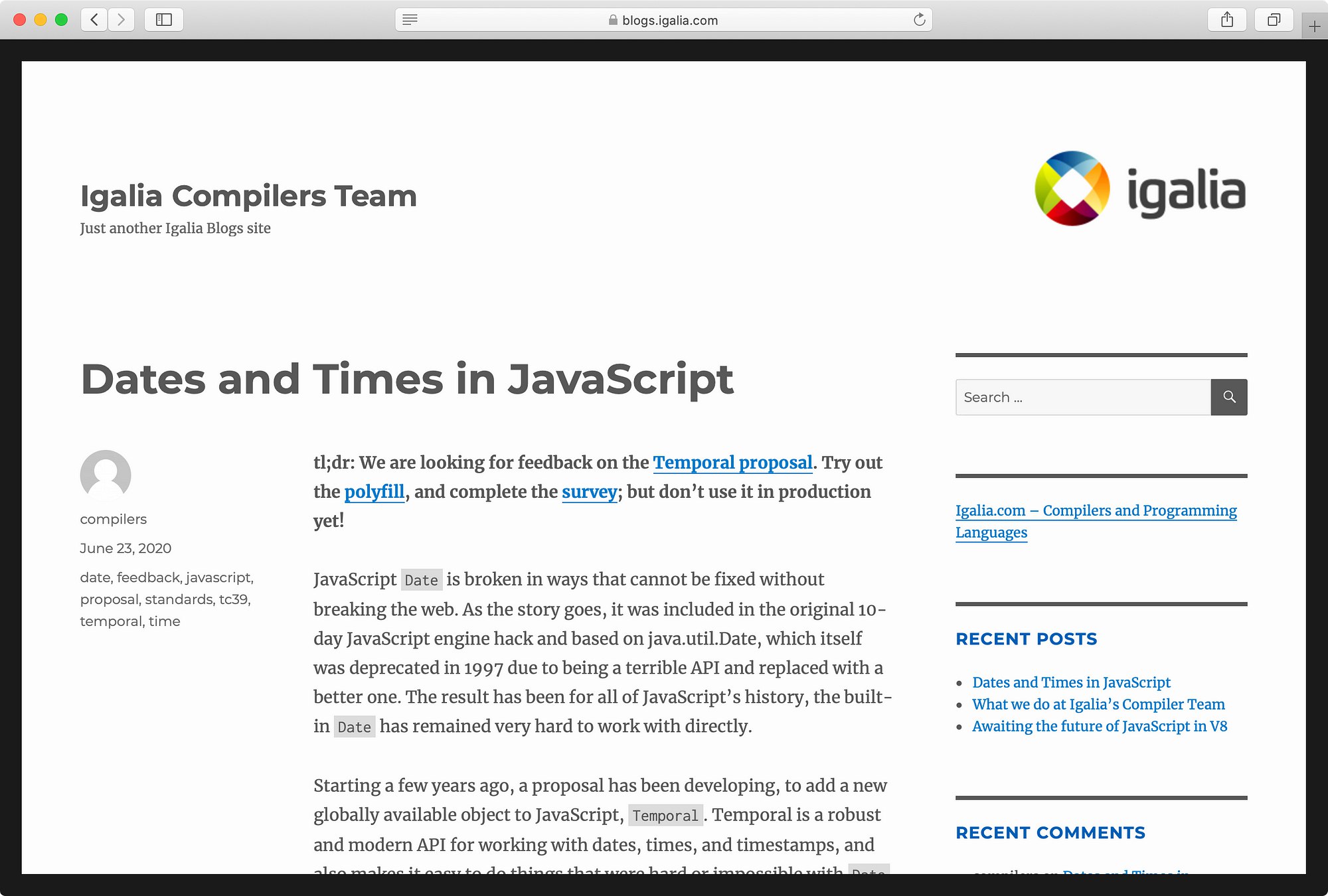Screen dimensions: 1328x896
Task: Open the tc39 tag
Action: (233, 599)
